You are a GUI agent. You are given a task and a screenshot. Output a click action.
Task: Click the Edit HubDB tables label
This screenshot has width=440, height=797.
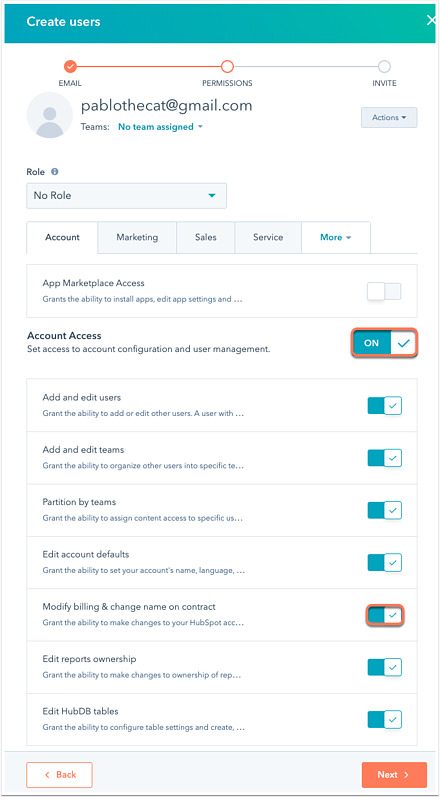click(80, 712)
